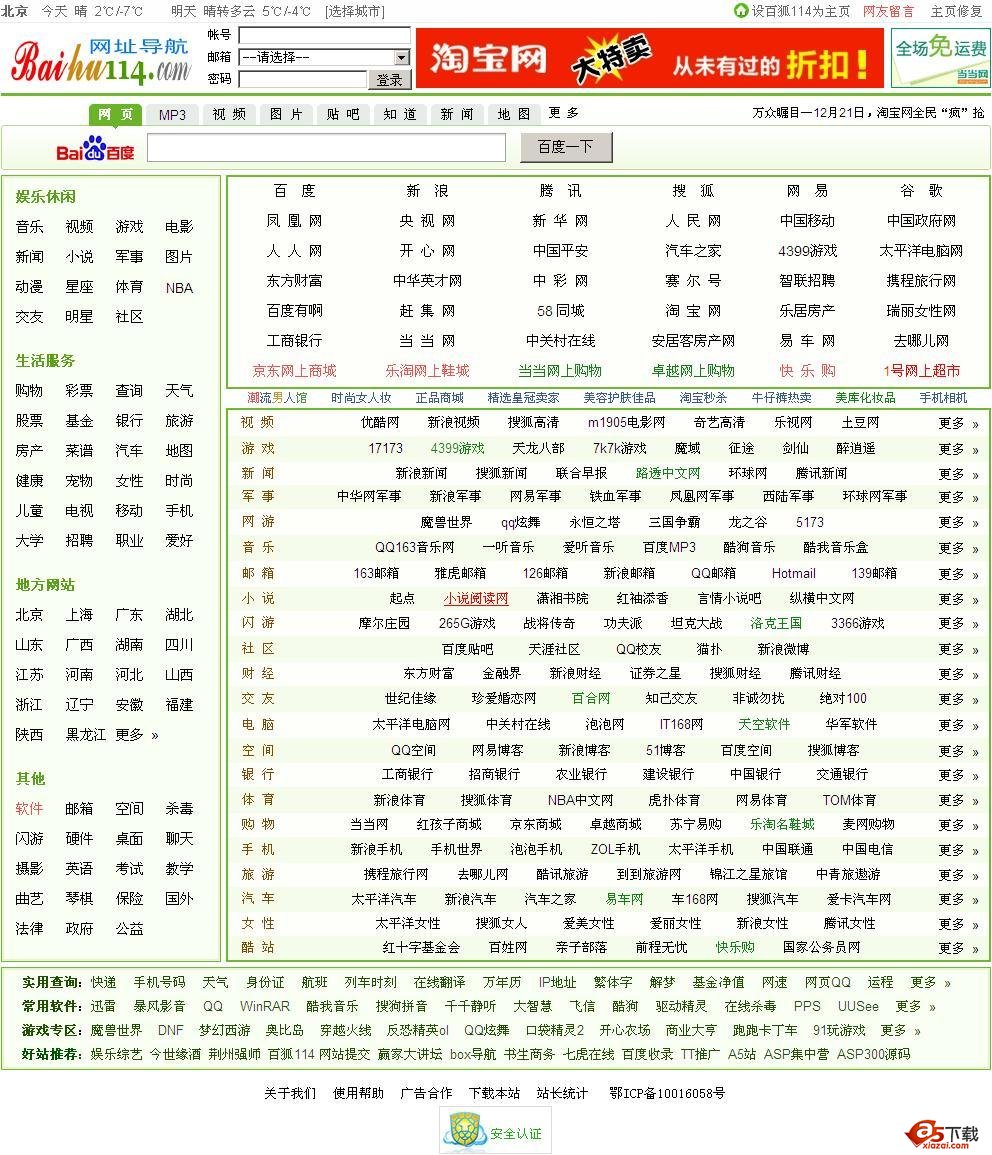992x1155 pixels.
Task: Open the 淘宝网 大特卖 banner ad
Action: [x=650, y=59]
